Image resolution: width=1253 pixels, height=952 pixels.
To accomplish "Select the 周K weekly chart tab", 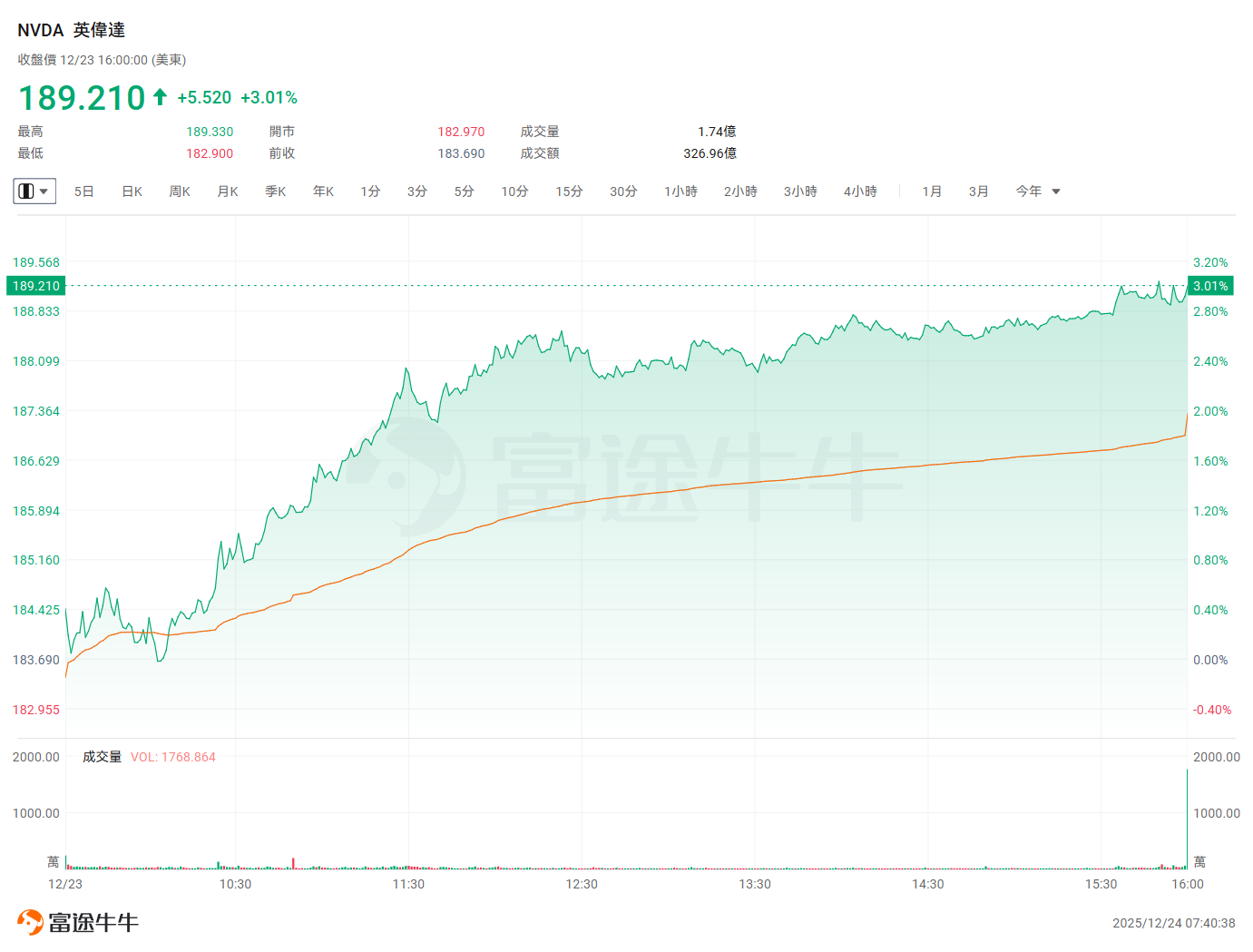I will pos(180,191).
